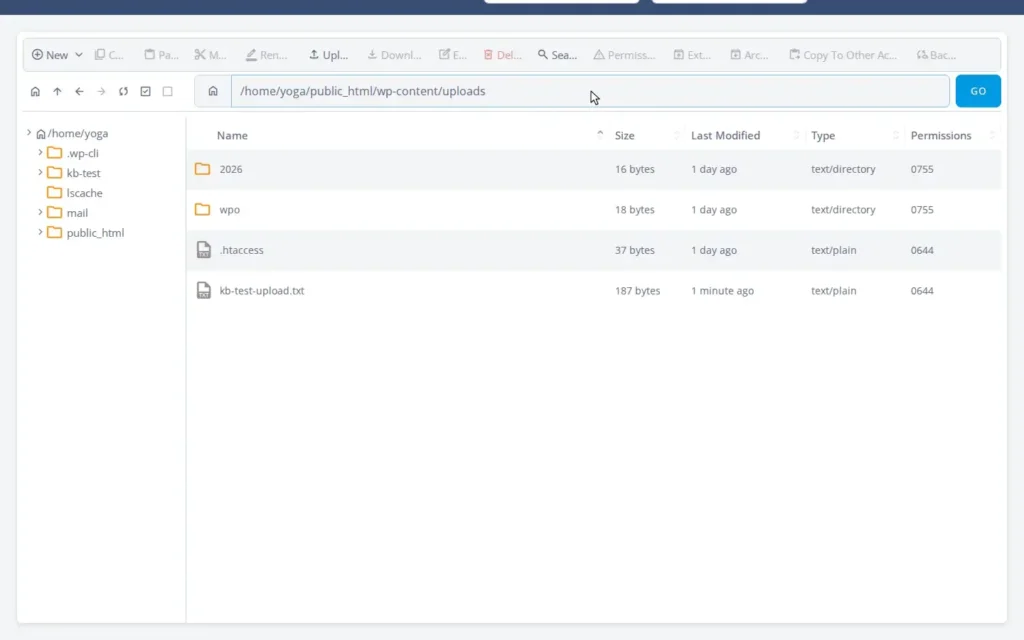Image resolution: width=1024 pixels, height=640 pixels.
Task: Click the 37 bytes size cell
Action: 634,250
